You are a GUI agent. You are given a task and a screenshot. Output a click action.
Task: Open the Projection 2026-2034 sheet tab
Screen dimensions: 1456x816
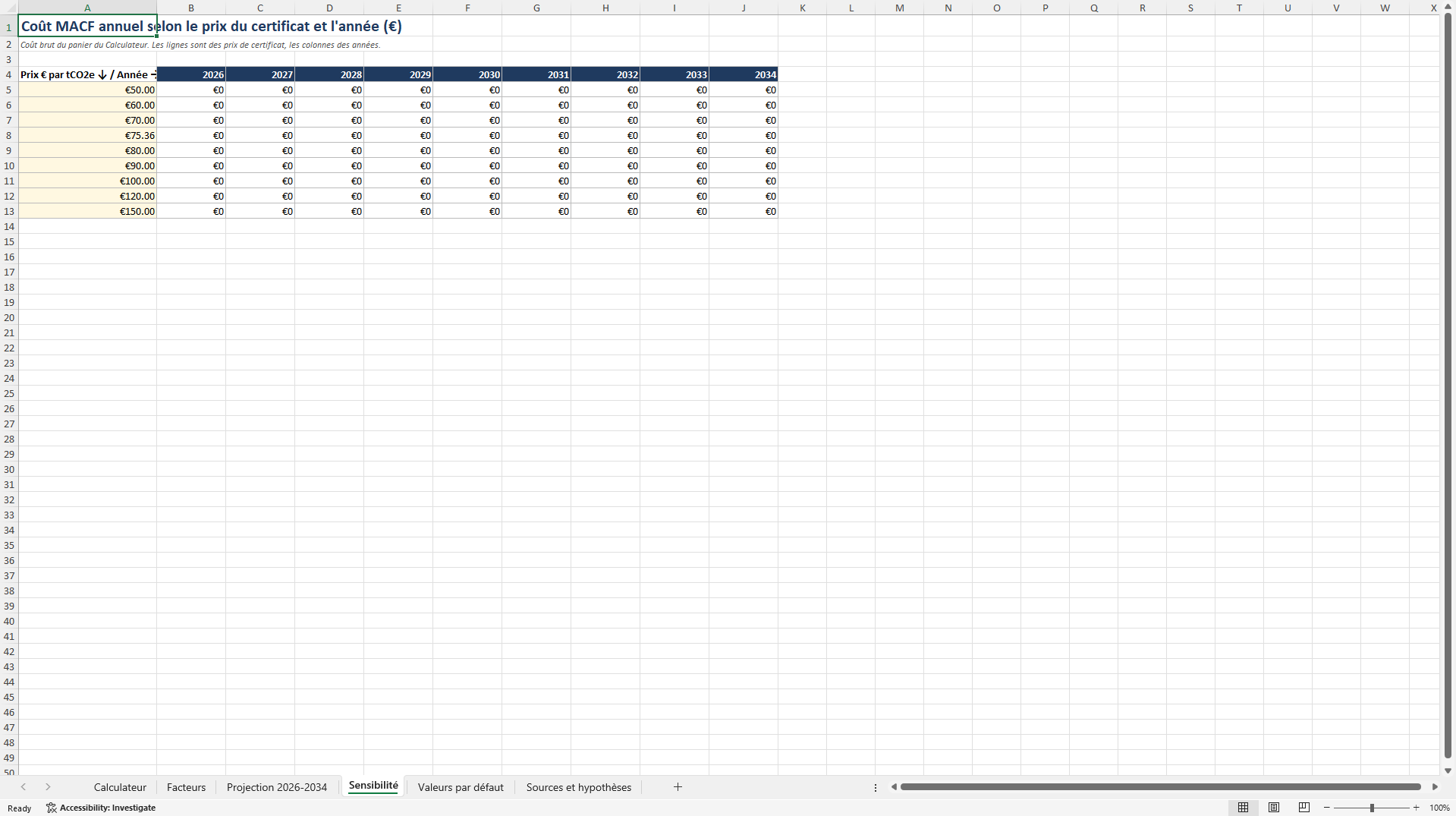277,787
